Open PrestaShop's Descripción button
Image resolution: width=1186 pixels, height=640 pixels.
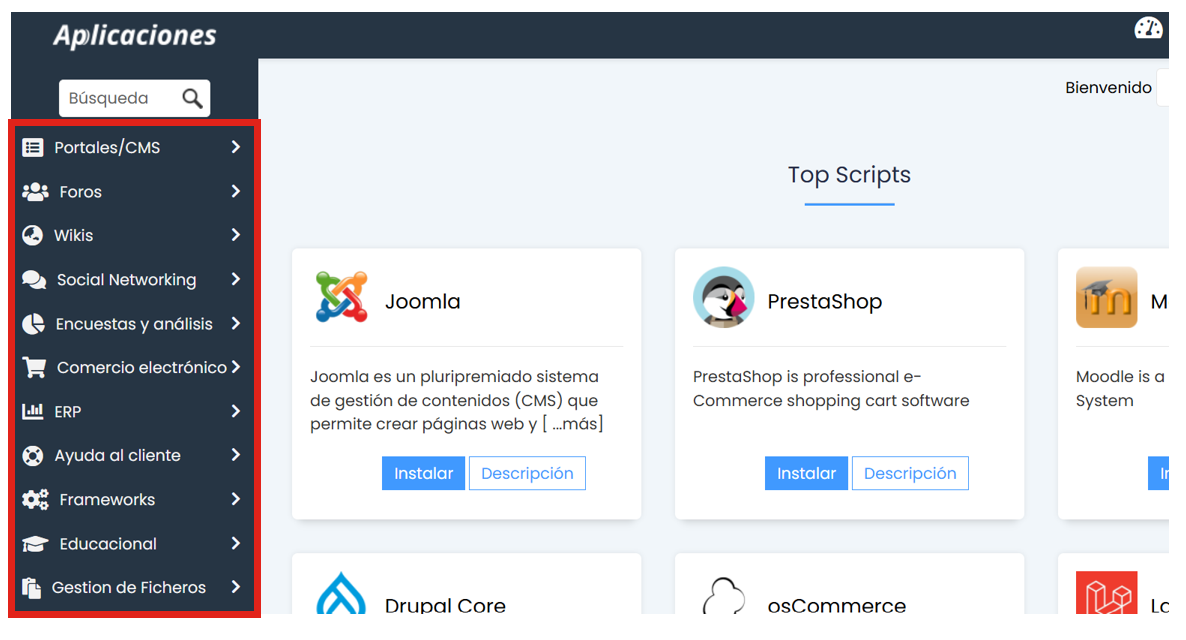pos(910,474)
